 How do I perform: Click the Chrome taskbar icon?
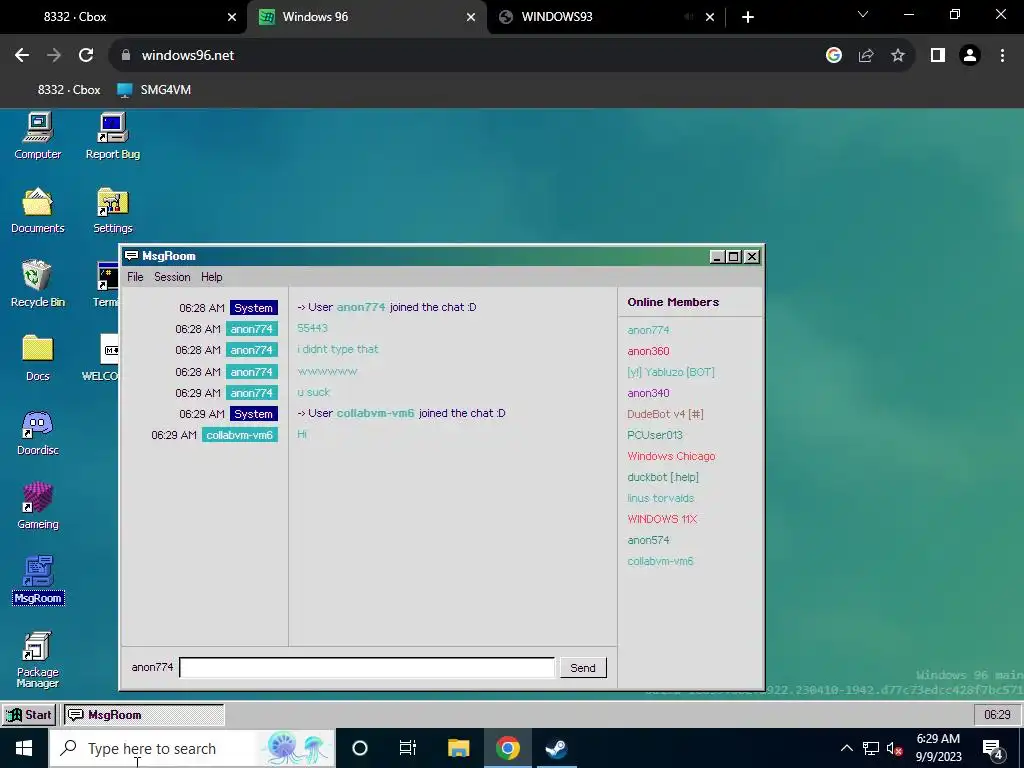click(x=507, y=748)
